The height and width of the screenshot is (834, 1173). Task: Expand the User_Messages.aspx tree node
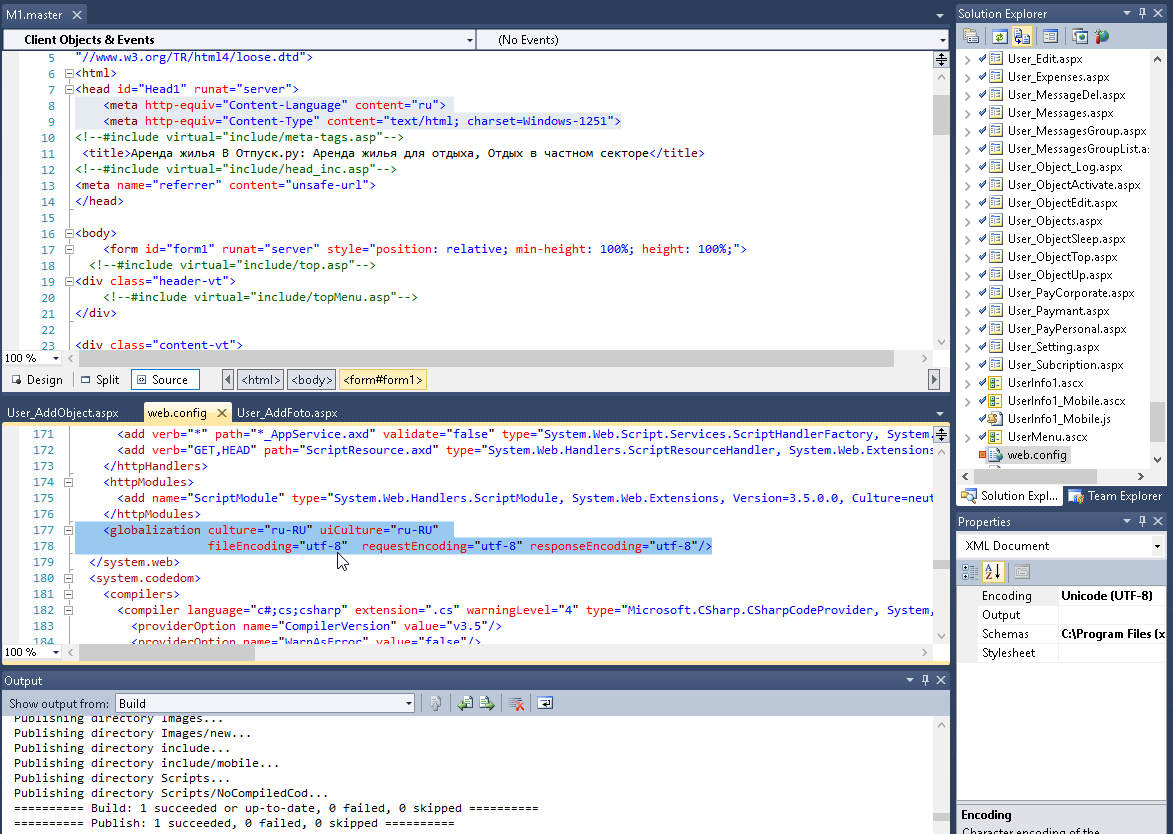(x=967, y=113)
